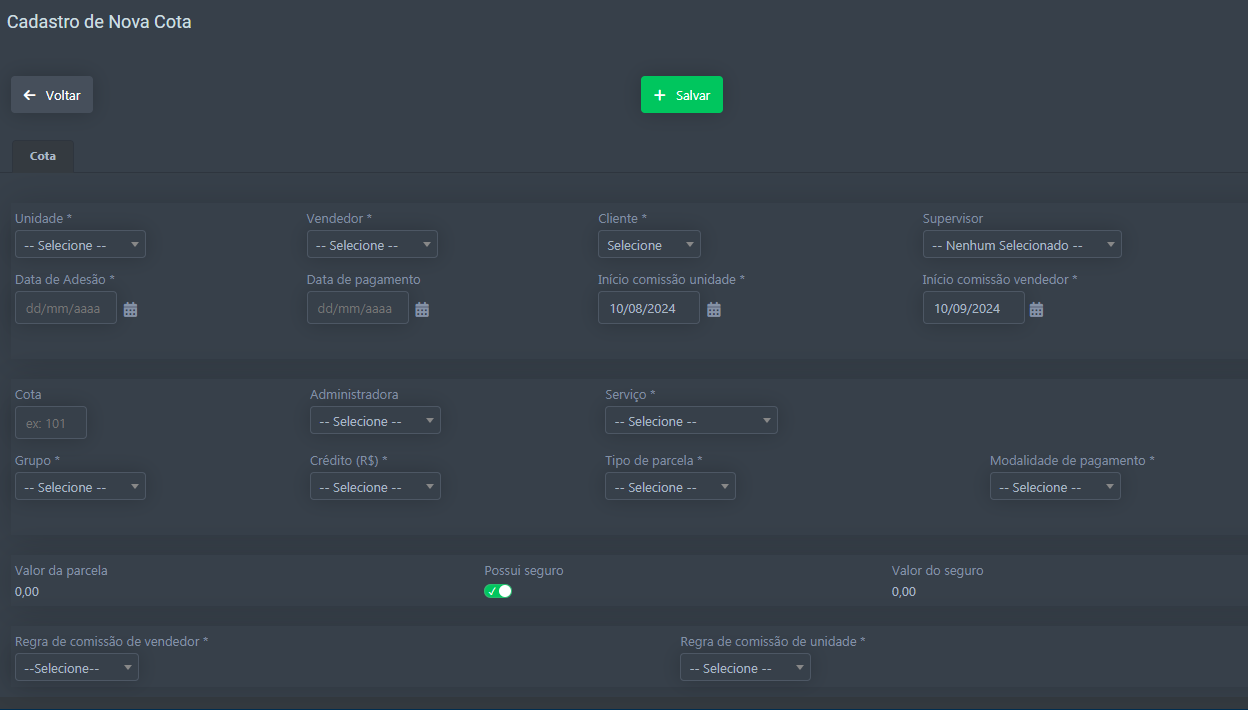The height and width of the screenshot is (710, 1248).
Task: Click the green Salvar button
Action: (x=681, y=95)
